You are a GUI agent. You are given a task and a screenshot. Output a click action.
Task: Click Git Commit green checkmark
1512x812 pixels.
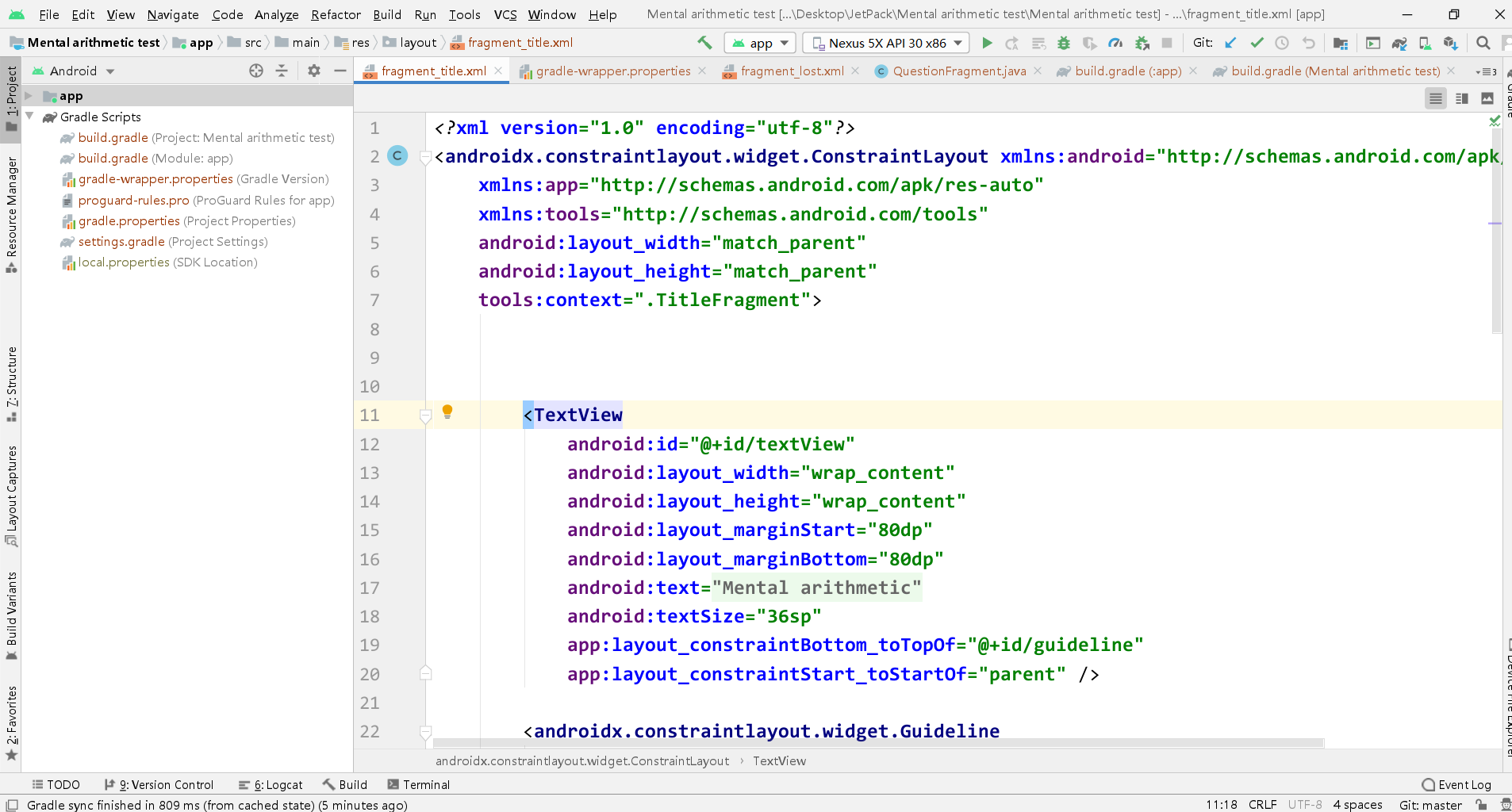(x=1257, y=43)
